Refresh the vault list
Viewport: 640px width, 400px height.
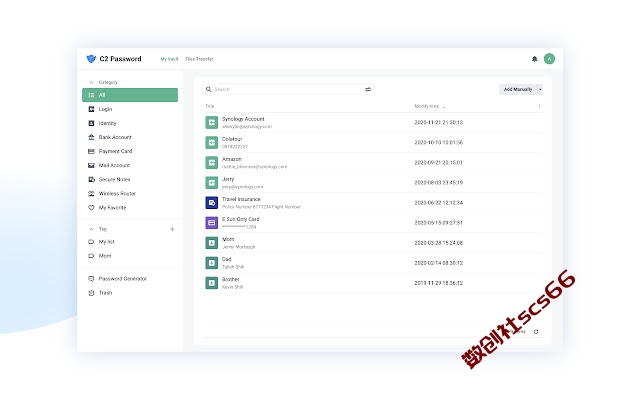click(x=536, y=331)
